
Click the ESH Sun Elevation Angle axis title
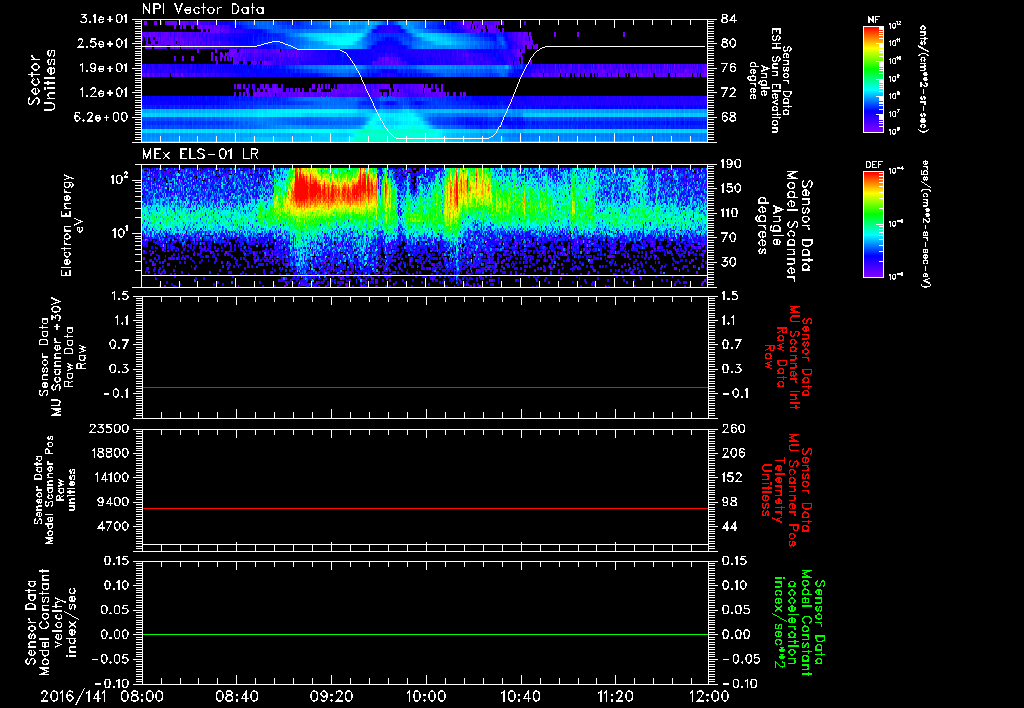(769, 80)
